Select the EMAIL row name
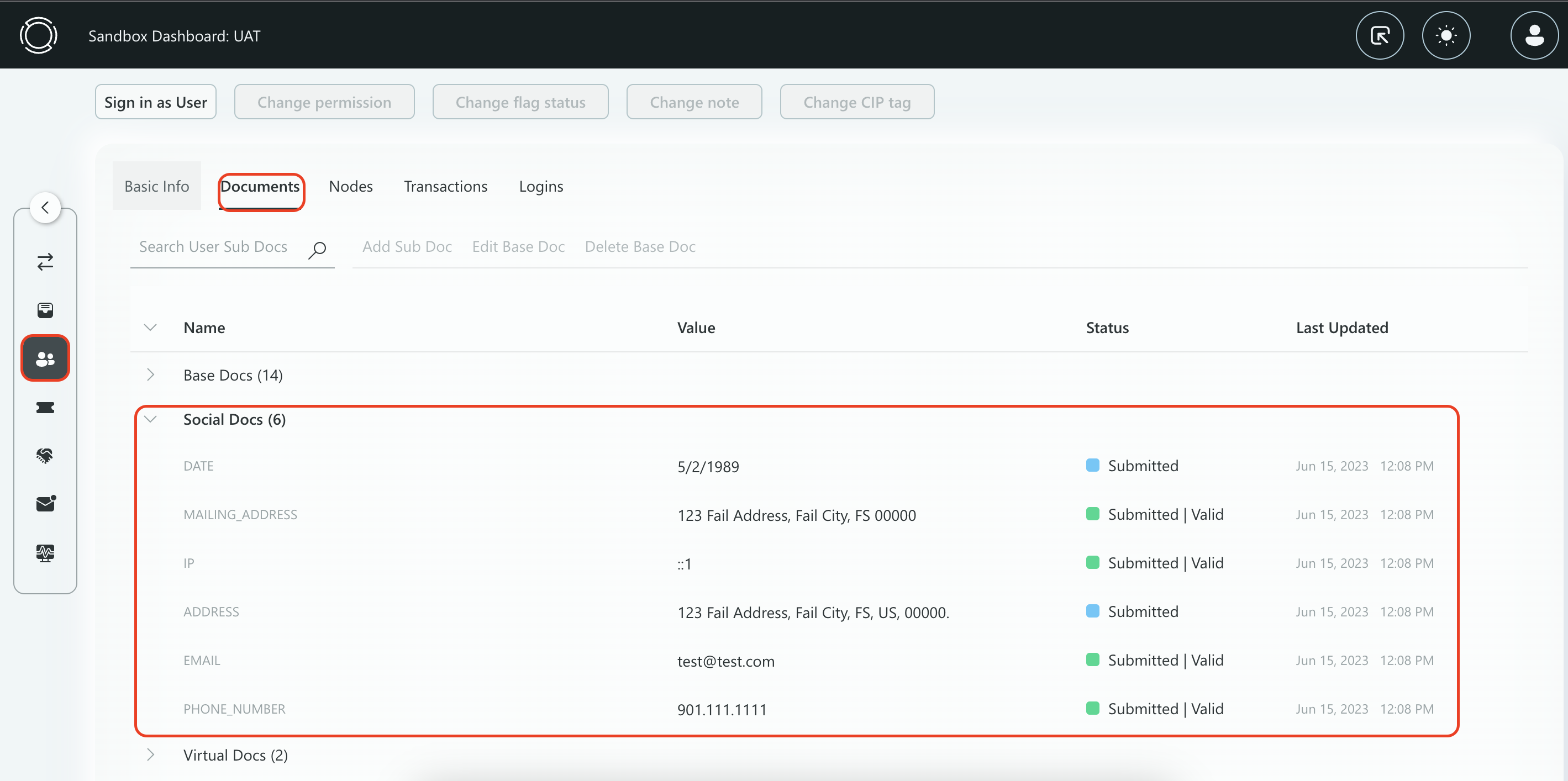 coord(202,661)
